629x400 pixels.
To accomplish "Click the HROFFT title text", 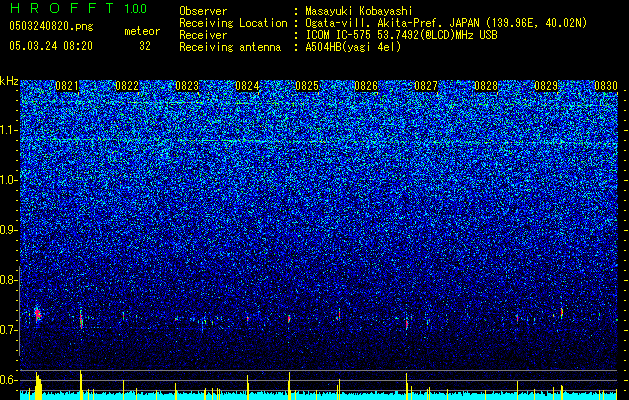I will (x=62, y=8).
